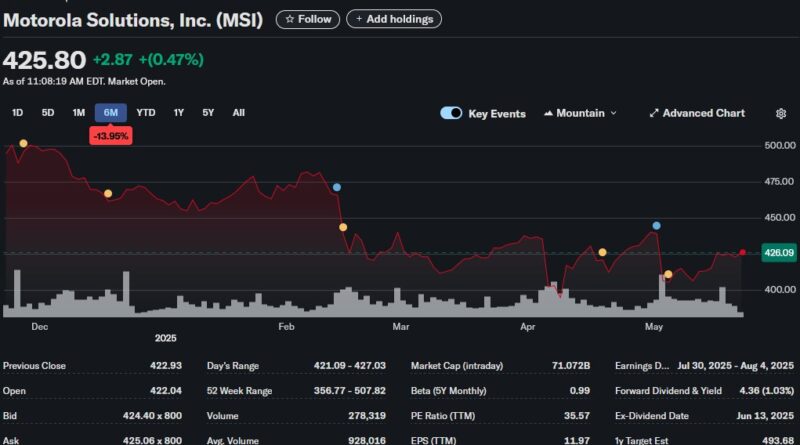The image size is (800, 445).
Task: Click the blue event marker near Feb
Action: tap(337, 187)
